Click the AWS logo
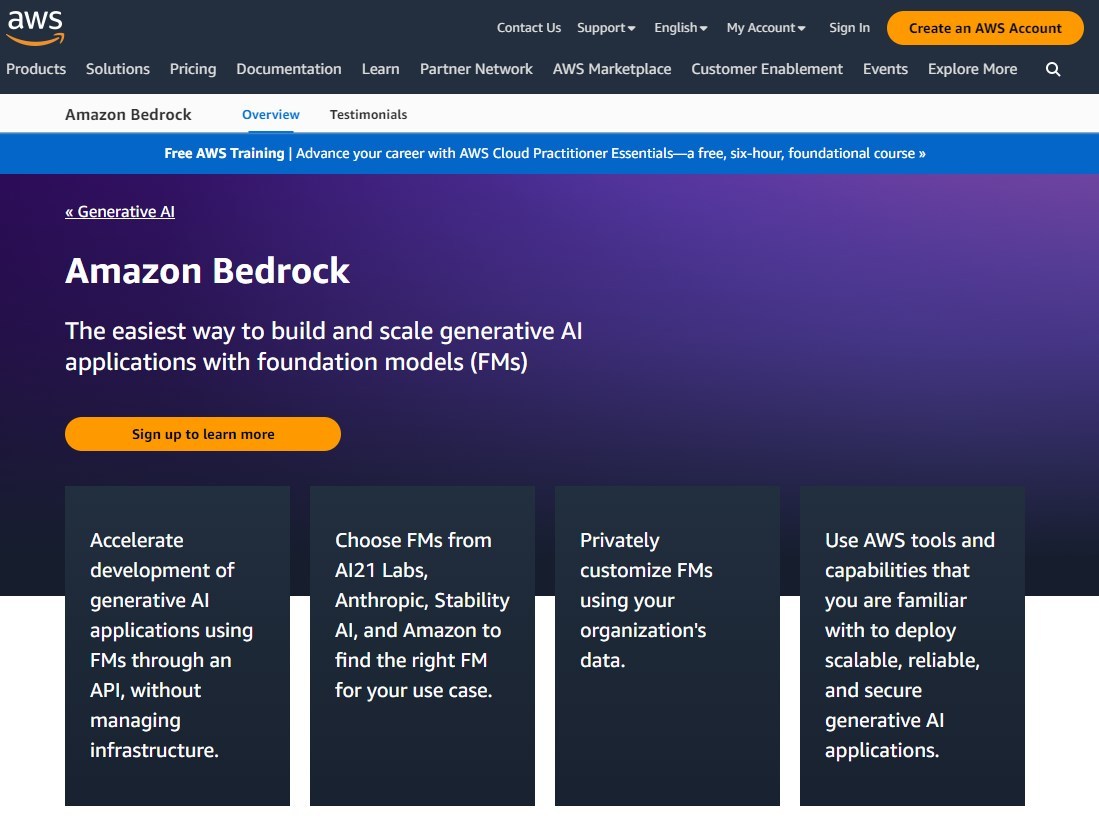1099x817 pixels. [36, 28]
